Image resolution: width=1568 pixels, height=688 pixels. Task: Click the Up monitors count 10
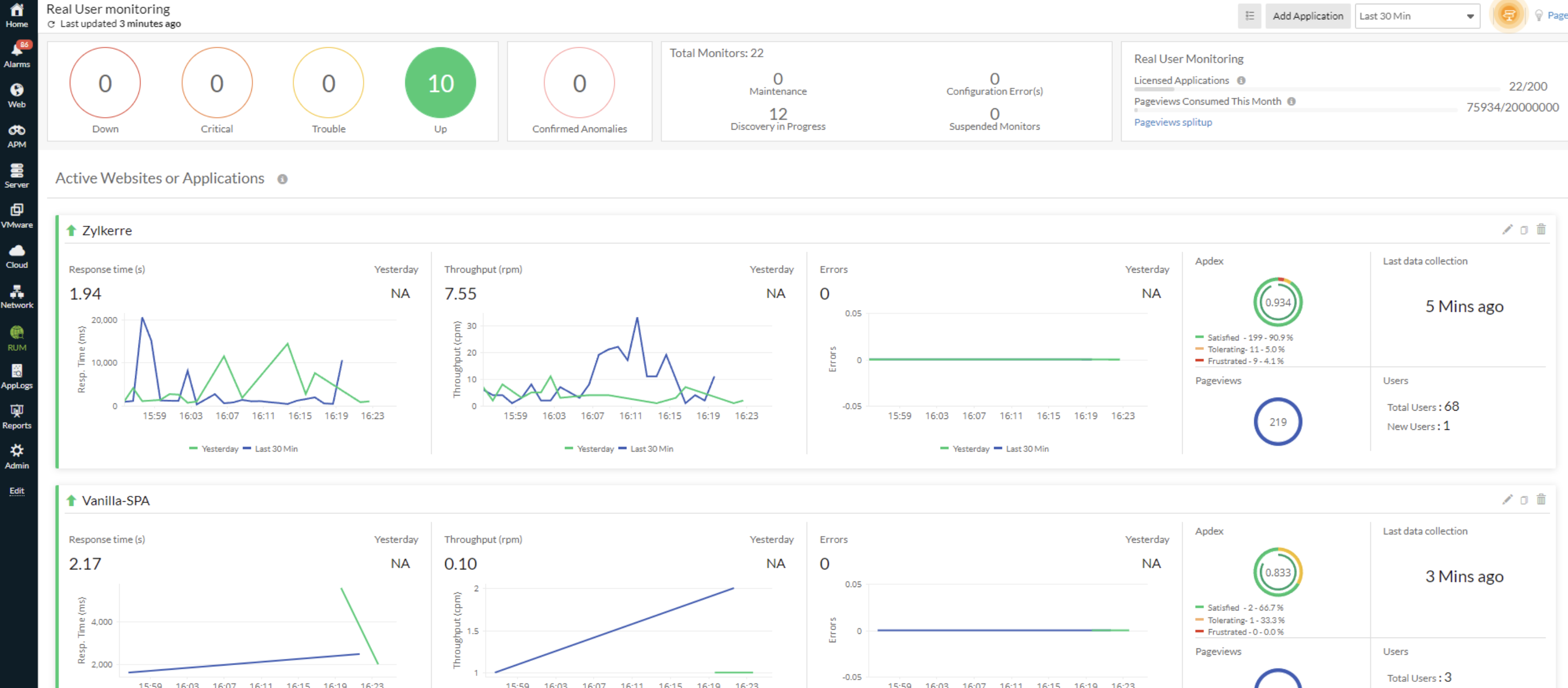pos(440,83)
